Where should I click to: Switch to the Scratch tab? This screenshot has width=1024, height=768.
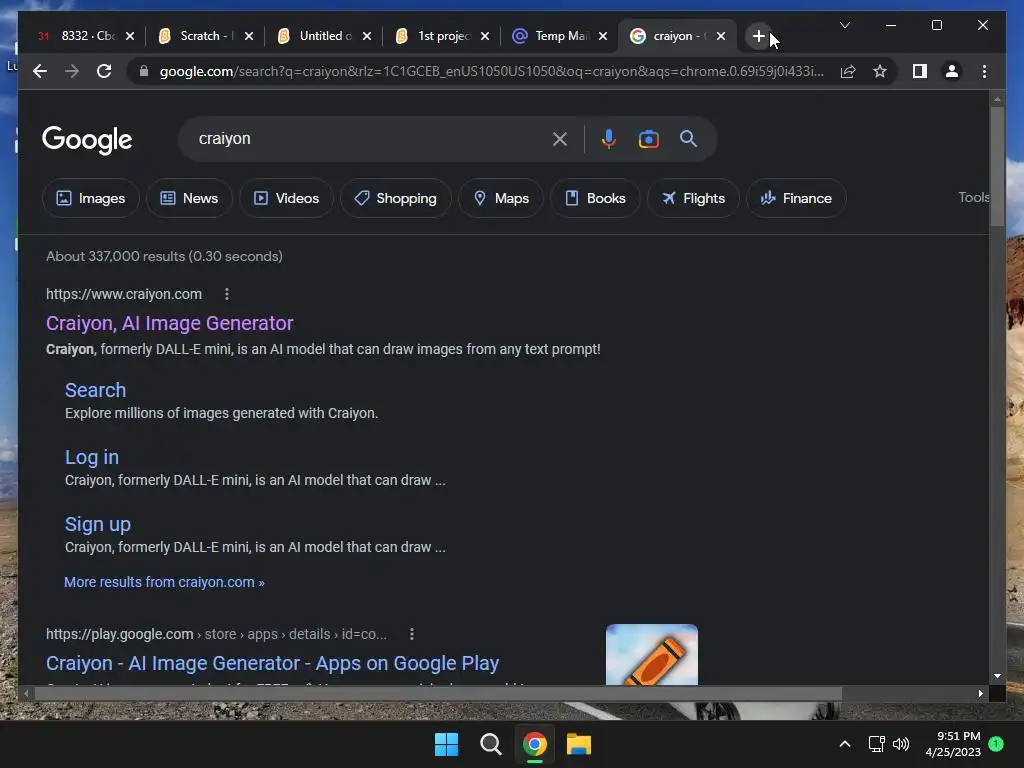(x=196, y=36)
